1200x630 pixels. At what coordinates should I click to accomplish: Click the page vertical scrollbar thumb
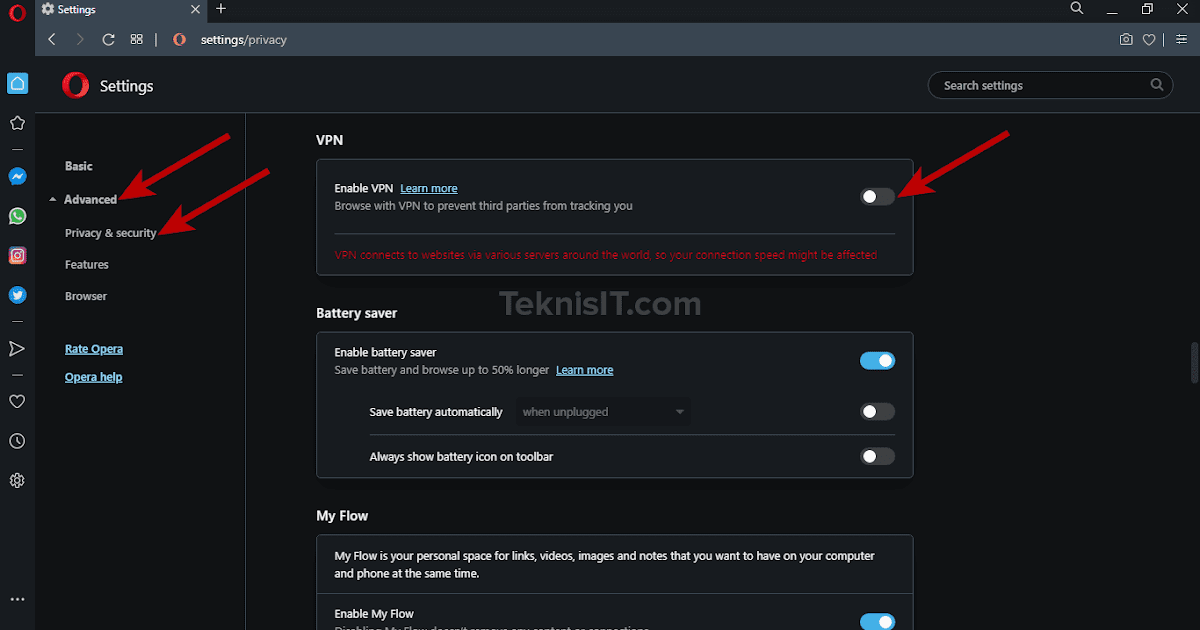pyautogui.click(x=1193, y=363)
